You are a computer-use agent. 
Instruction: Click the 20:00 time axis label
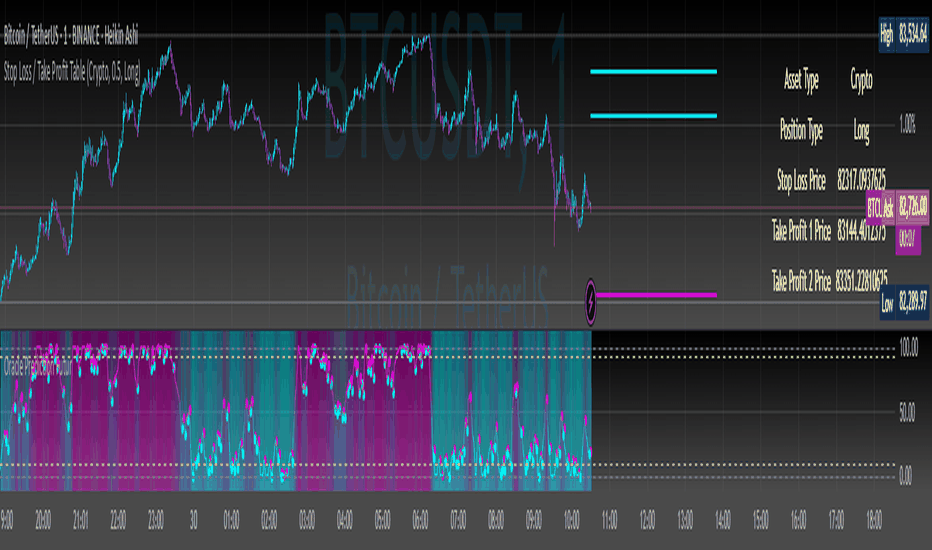43,520
